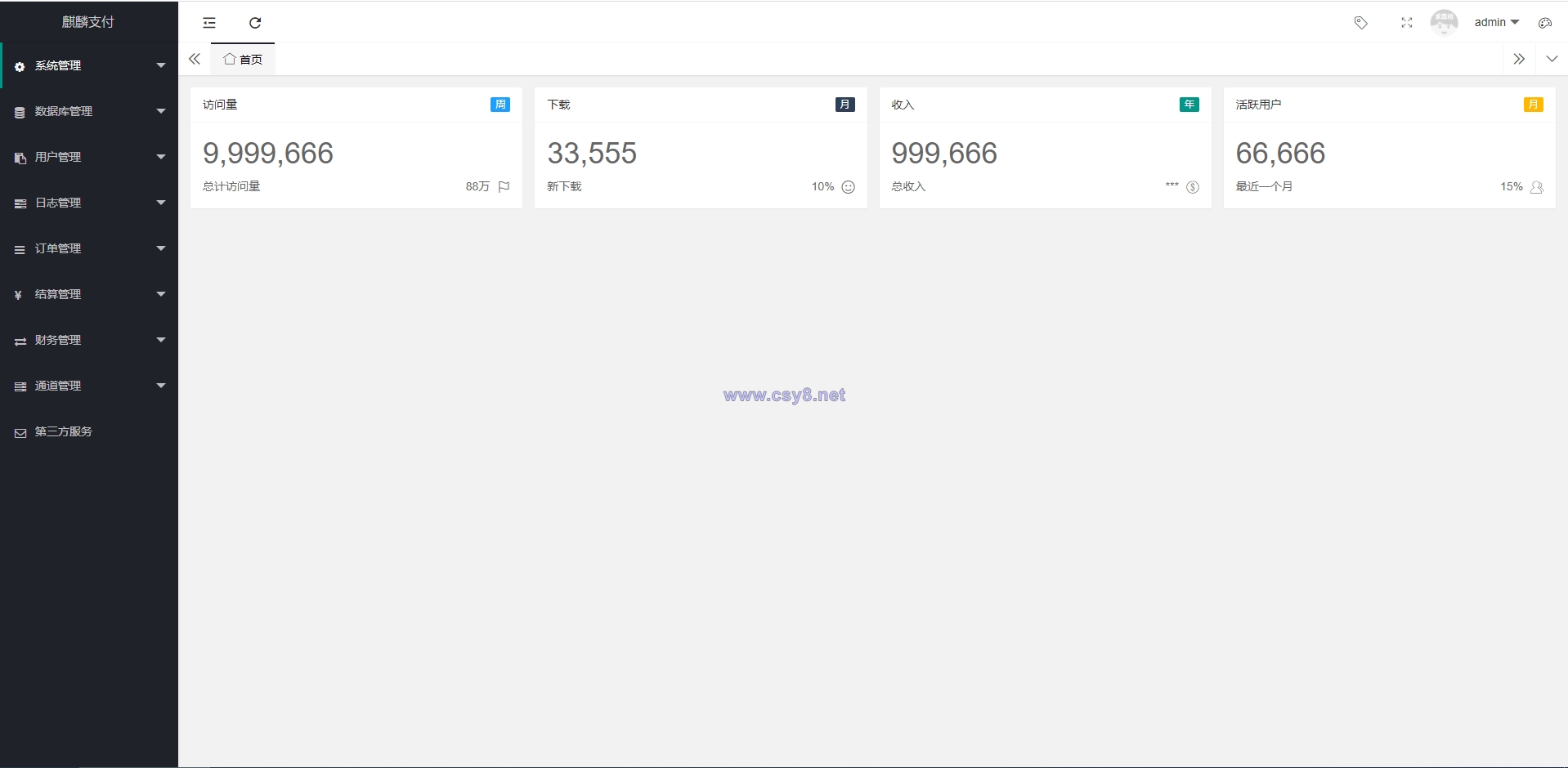This screenshot has width=1568, height=768.
Task: Click the dollar icon in the 收入 card
Action: tap(1193, 187)
